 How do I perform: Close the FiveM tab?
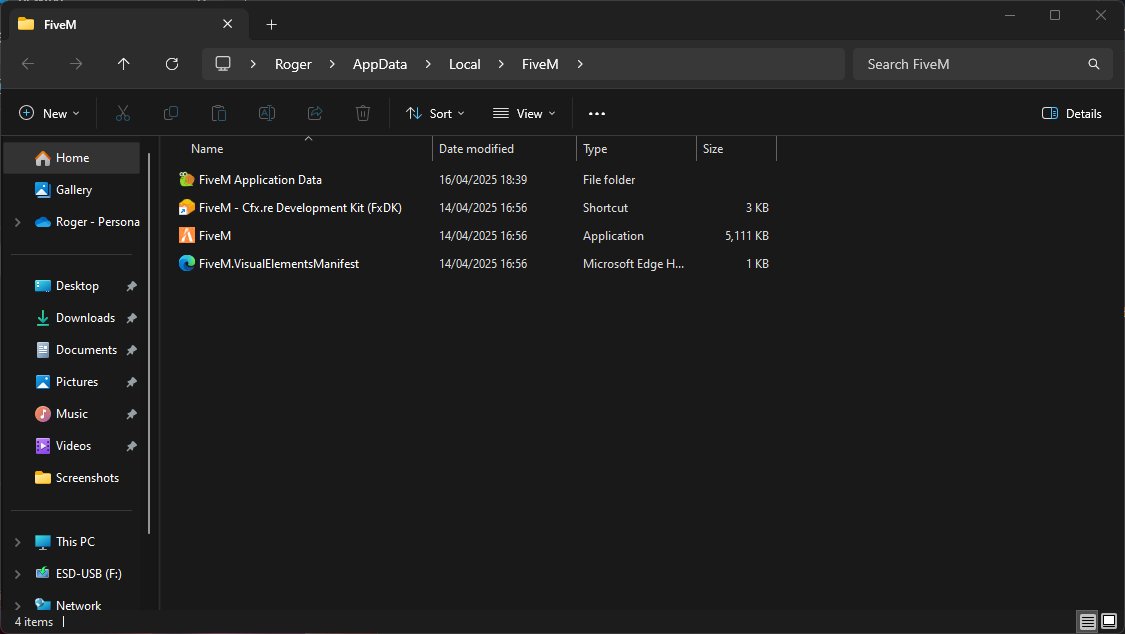[x=227, y=24]
